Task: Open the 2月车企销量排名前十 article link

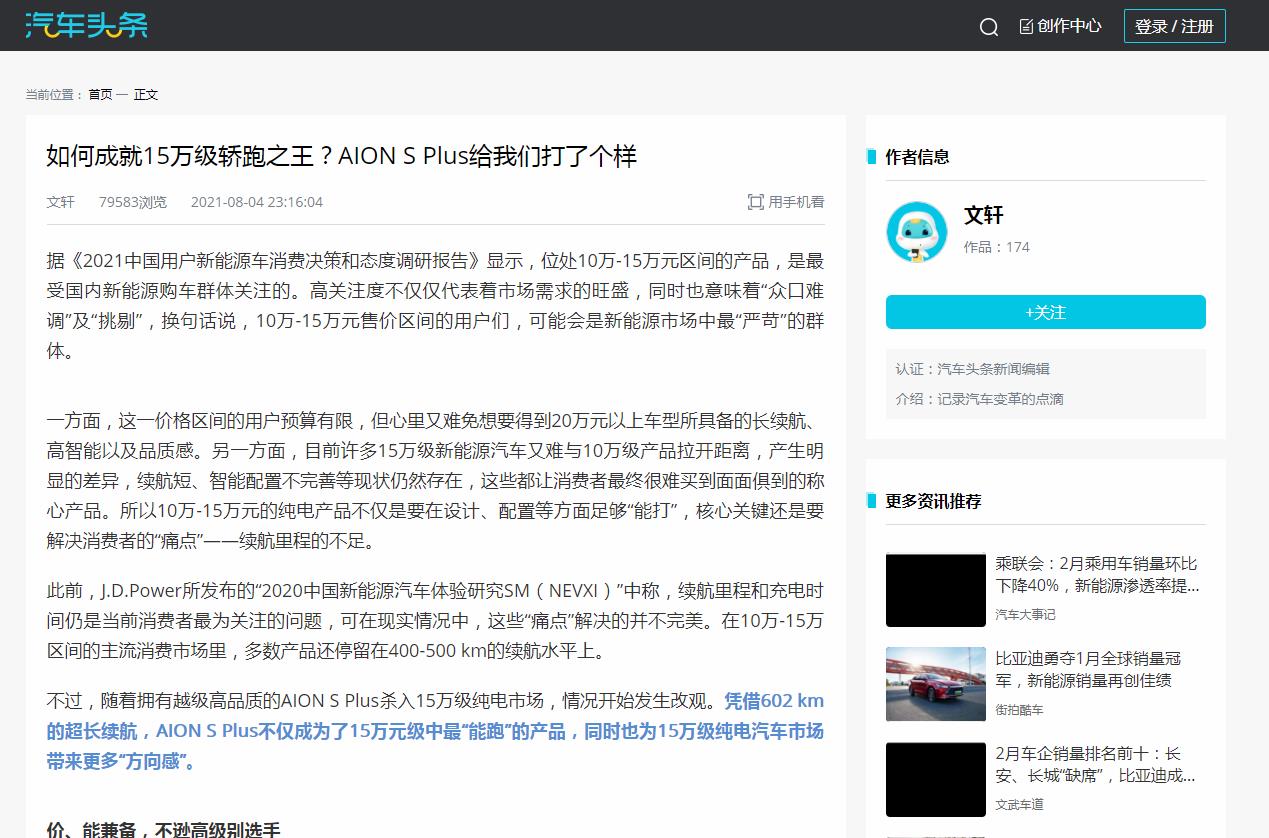Action: [x=1095, y=764]
